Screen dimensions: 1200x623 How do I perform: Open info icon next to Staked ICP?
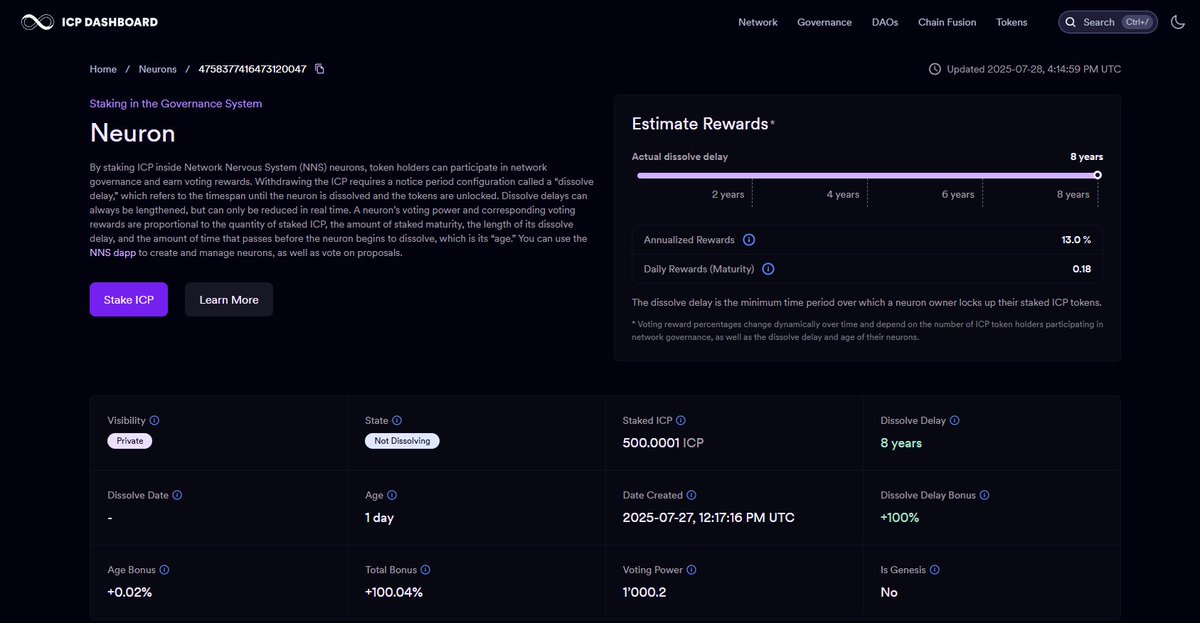[681, 421]
